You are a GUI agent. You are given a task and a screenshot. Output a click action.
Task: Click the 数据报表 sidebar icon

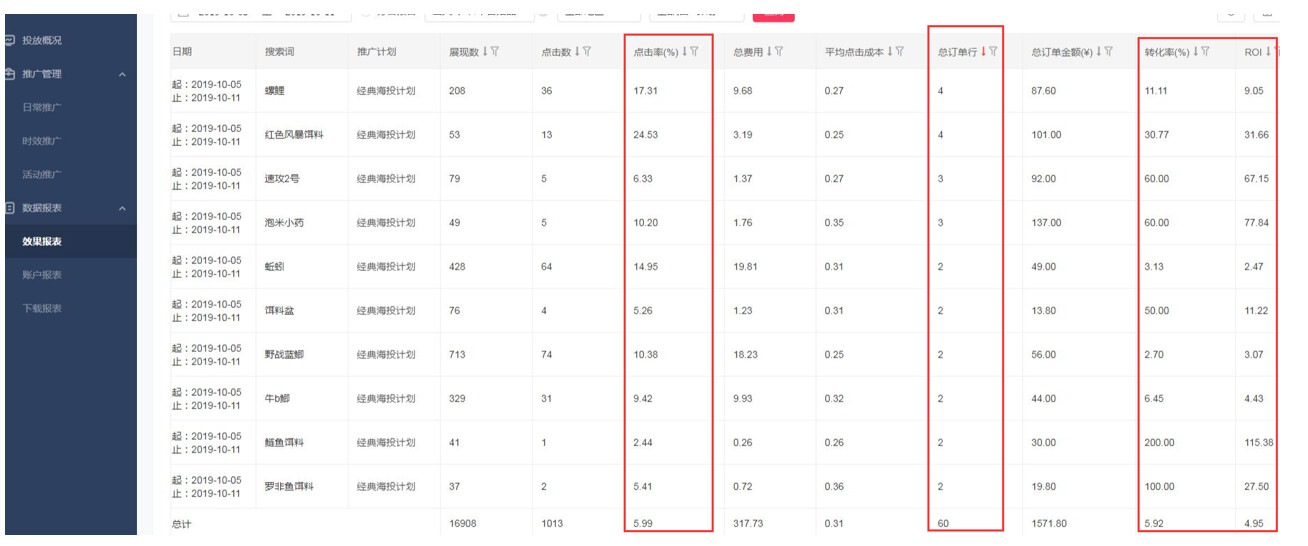(10, 208)
